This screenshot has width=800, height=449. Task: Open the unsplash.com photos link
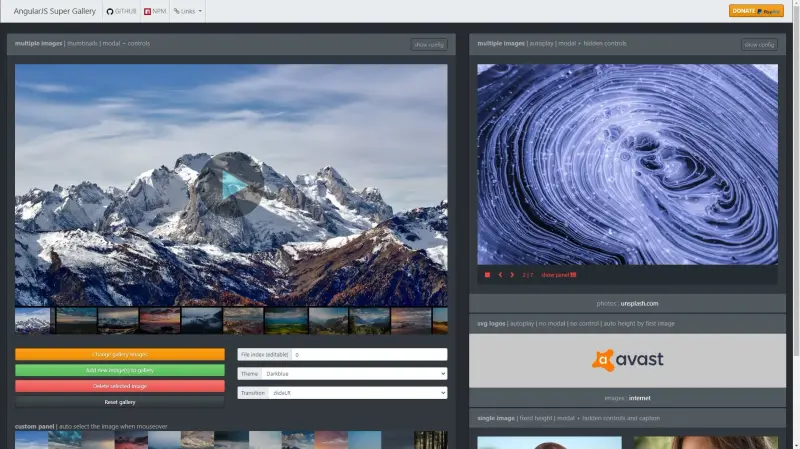[639, 304]
